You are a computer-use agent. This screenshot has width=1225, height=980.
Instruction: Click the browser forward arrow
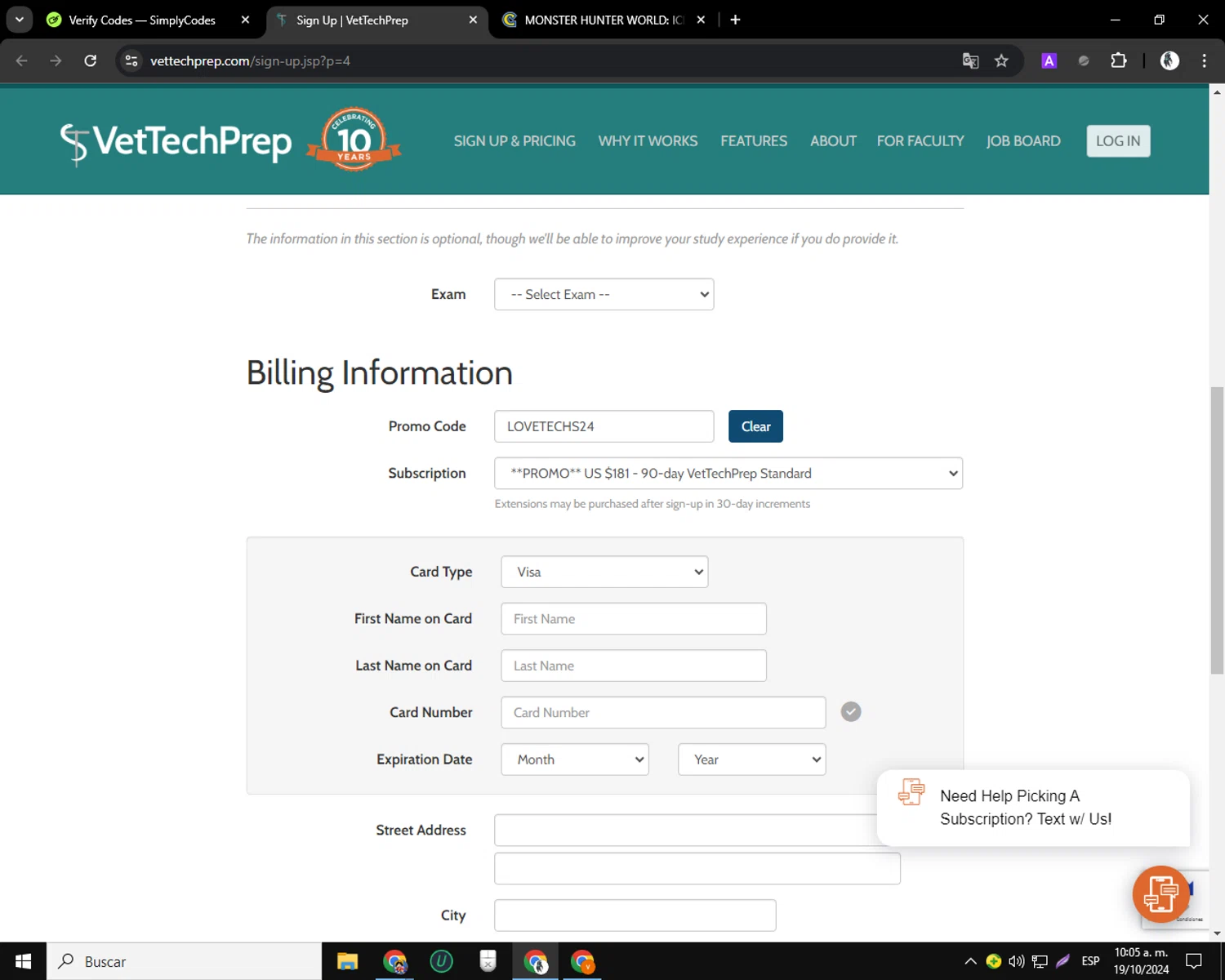(x=56, y=60)
